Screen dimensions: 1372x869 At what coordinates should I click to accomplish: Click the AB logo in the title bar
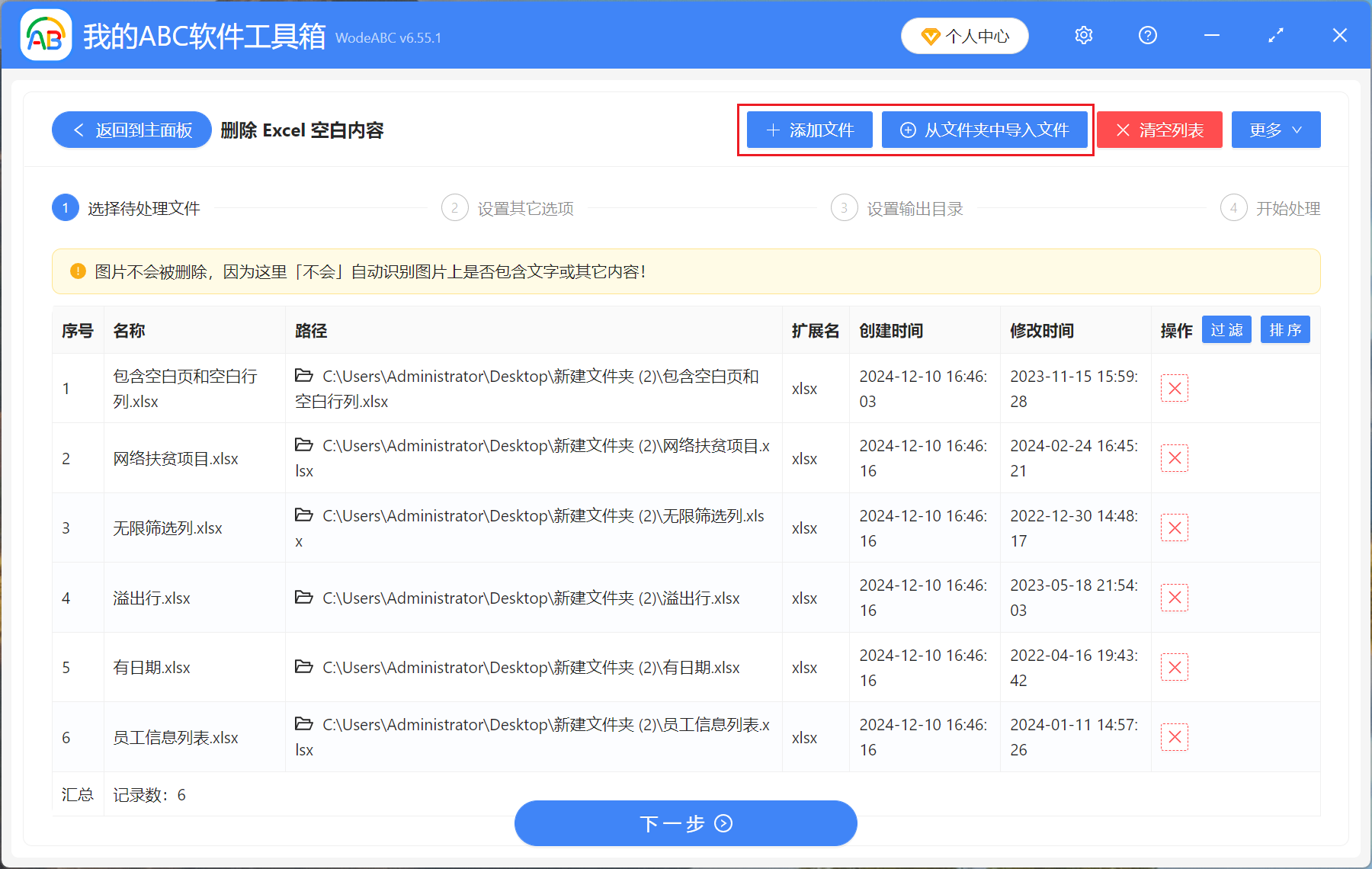click(46, 34)
